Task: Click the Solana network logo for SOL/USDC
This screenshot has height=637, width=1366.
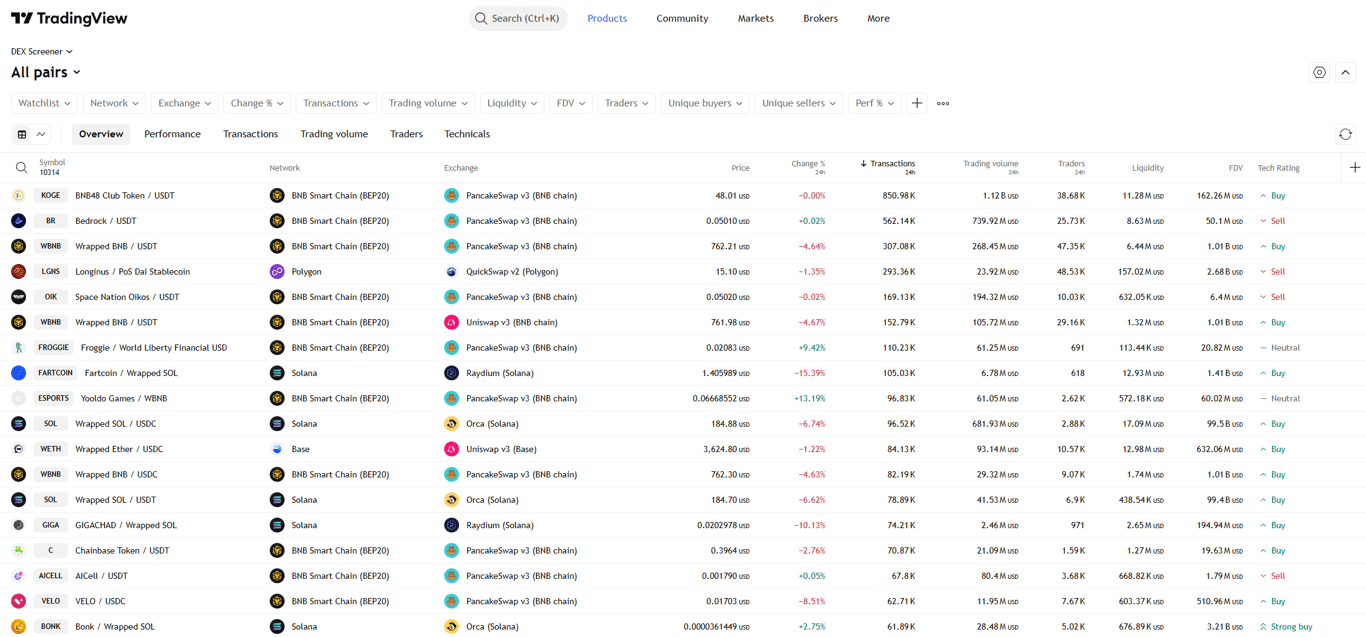Action: [x=277, y=423]
